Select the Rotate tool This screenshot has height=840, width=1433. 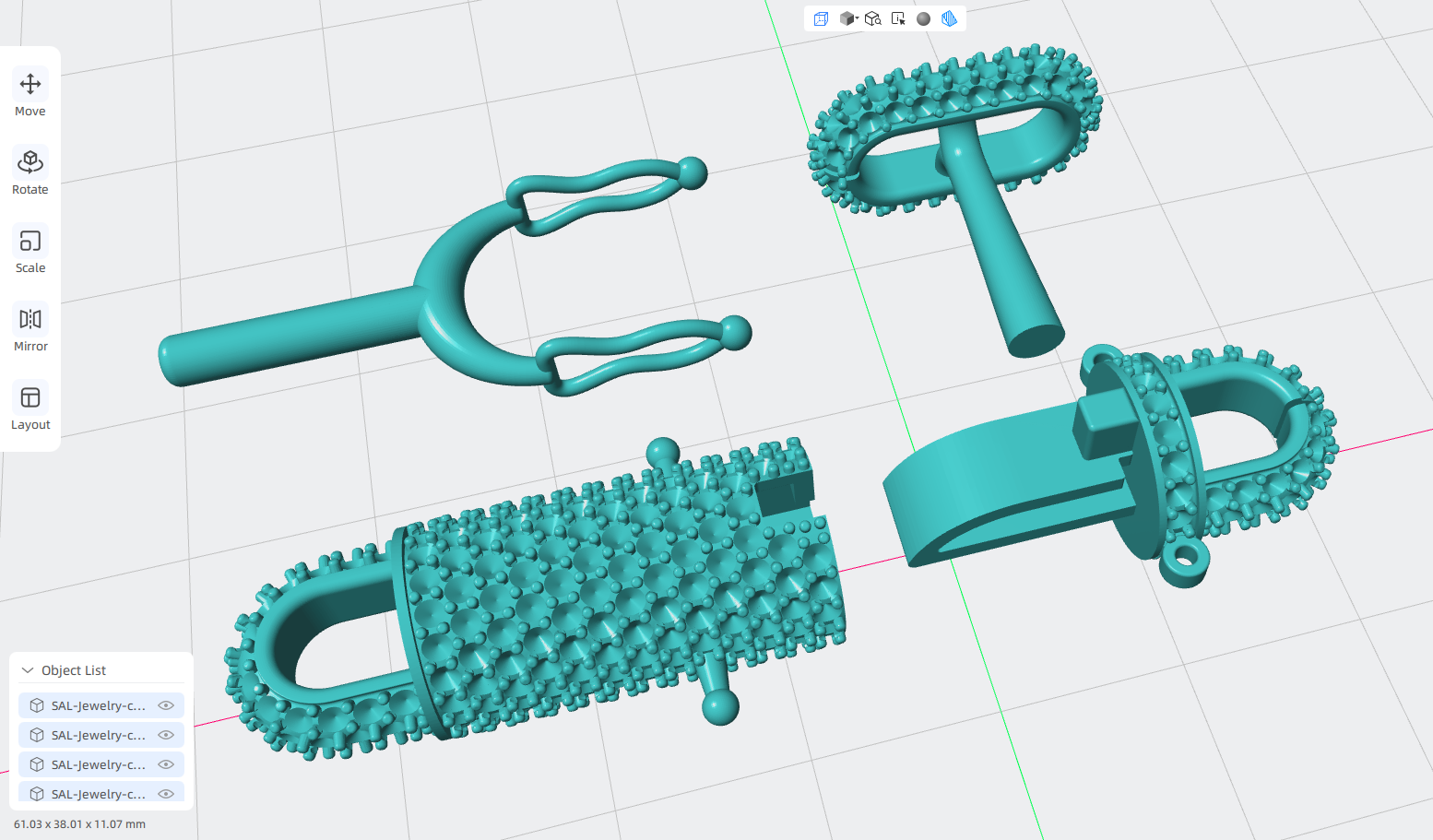pos(30,172)
